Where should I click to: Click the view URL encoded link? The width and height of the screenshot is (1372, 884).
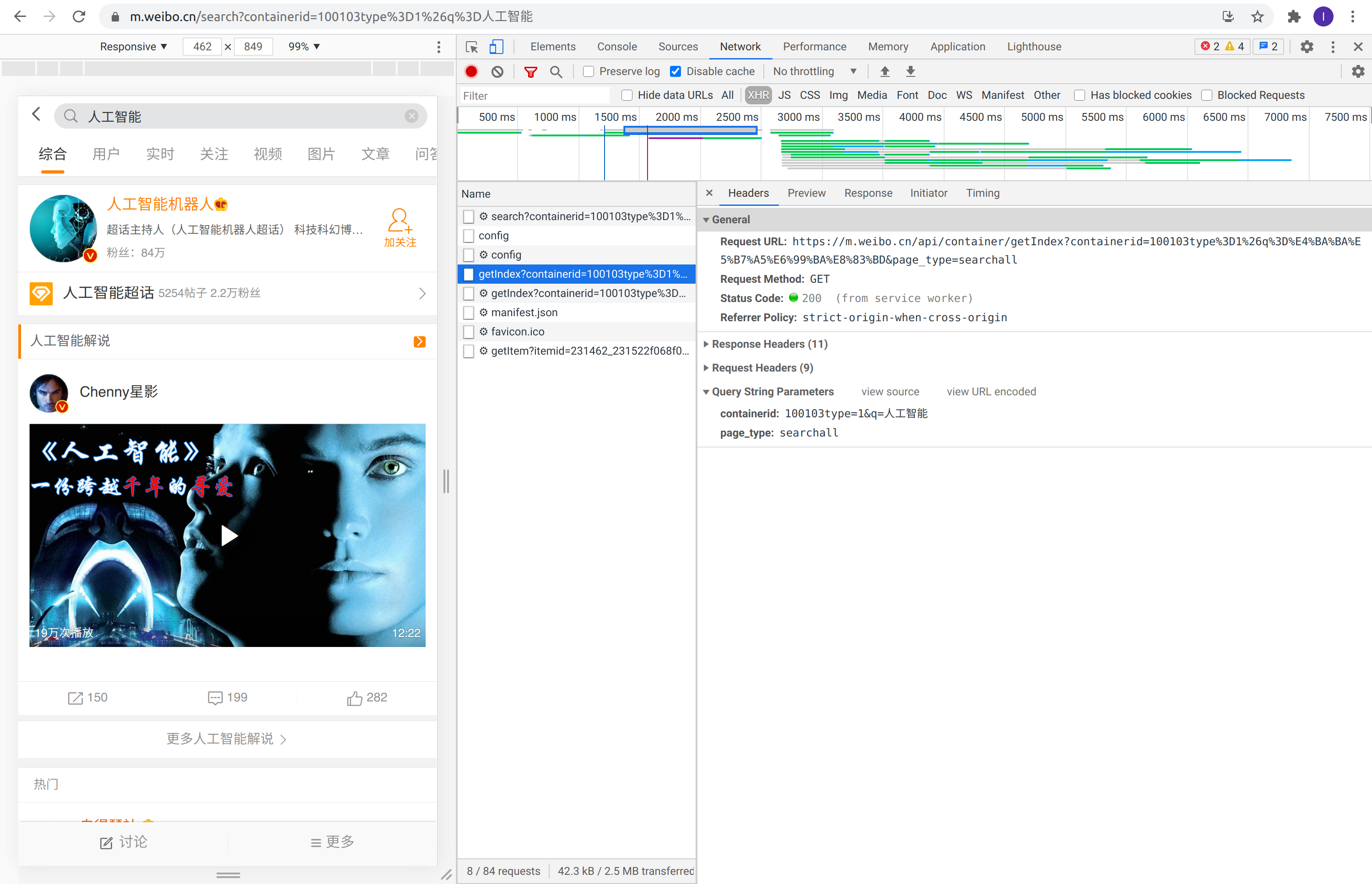[x=991, y=392]
